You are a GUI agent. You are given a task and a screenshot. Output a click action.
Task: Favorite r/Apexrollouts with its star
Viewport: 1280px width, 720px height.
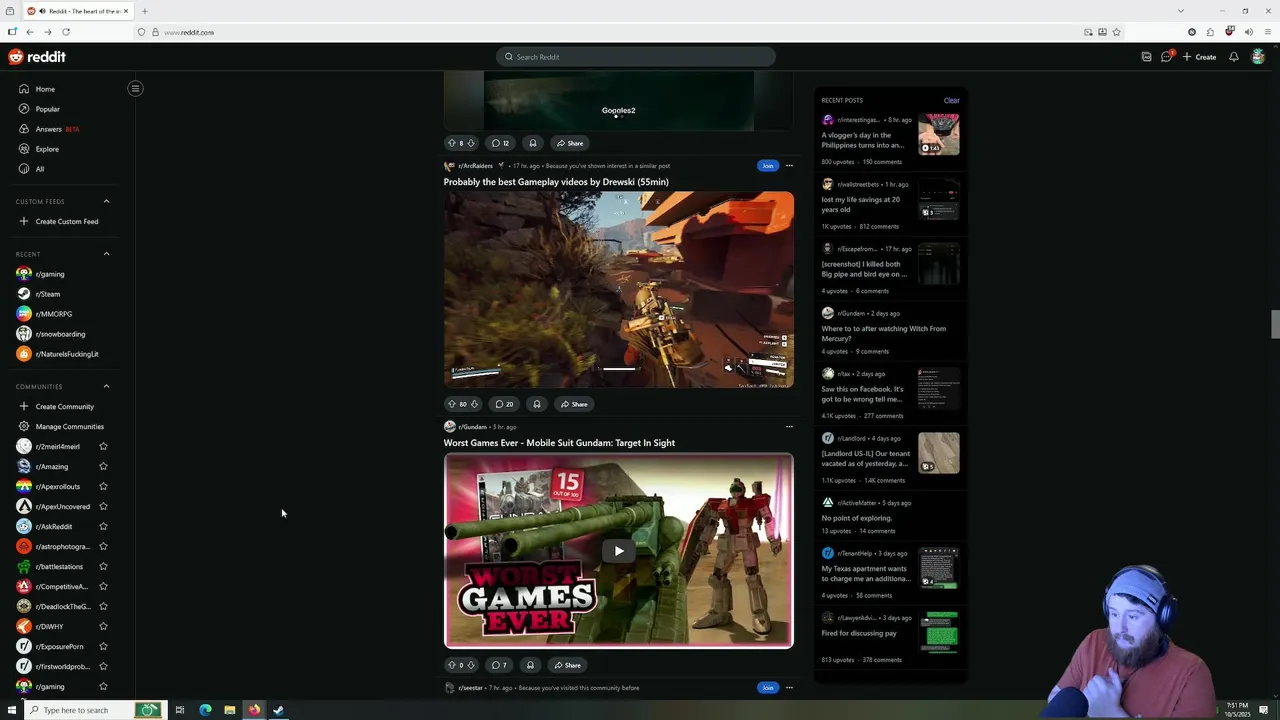(103, 487)
